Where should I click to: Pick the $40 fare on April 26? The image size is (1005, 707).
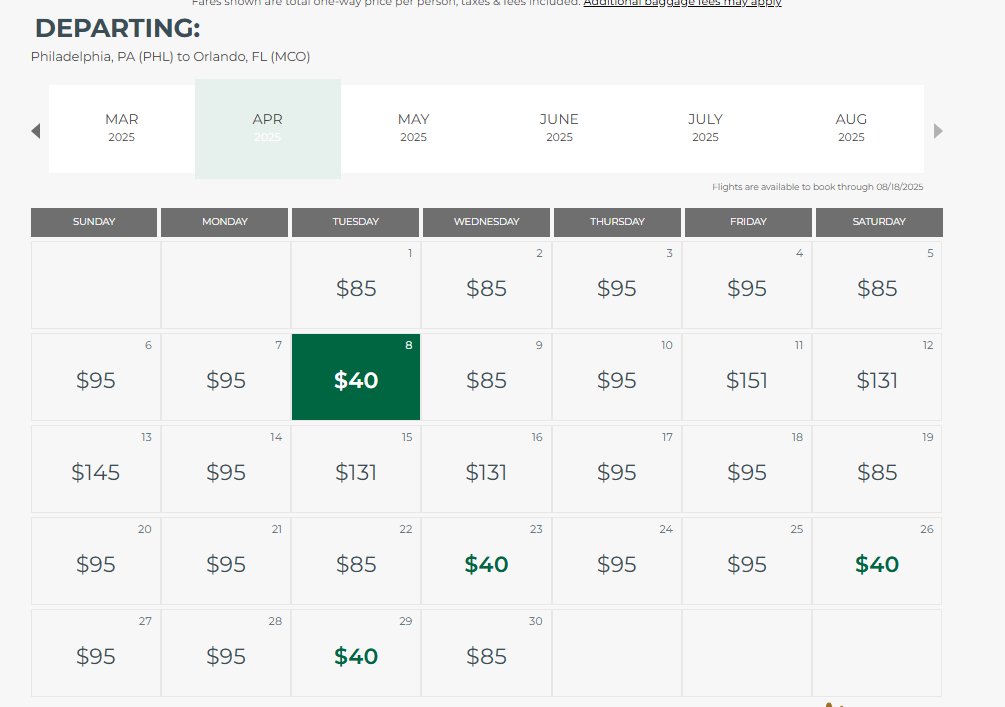coord(877,564)
